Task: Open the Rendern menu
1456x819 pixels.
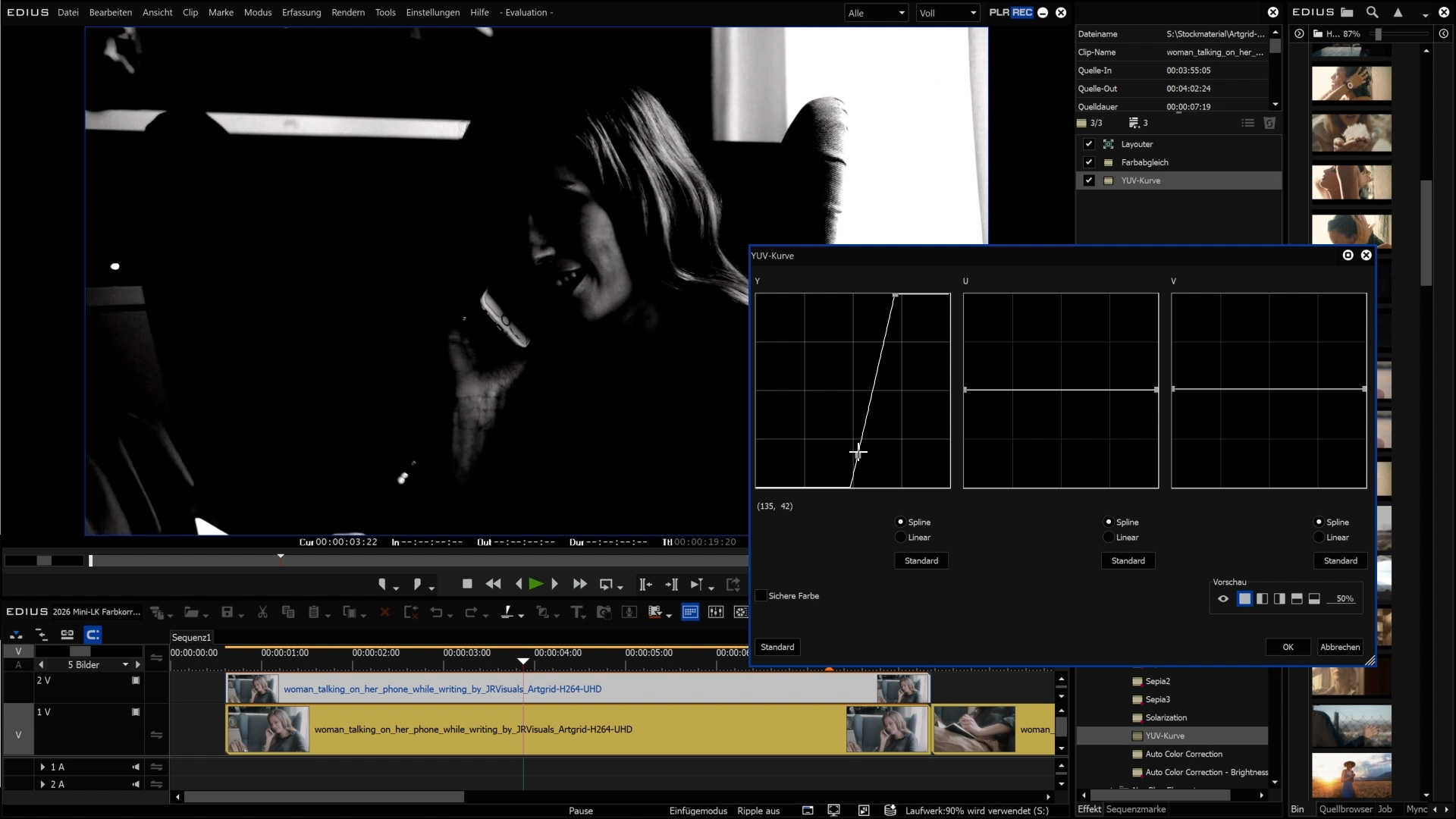Action: pyautogui.click(x=348, y=13)
